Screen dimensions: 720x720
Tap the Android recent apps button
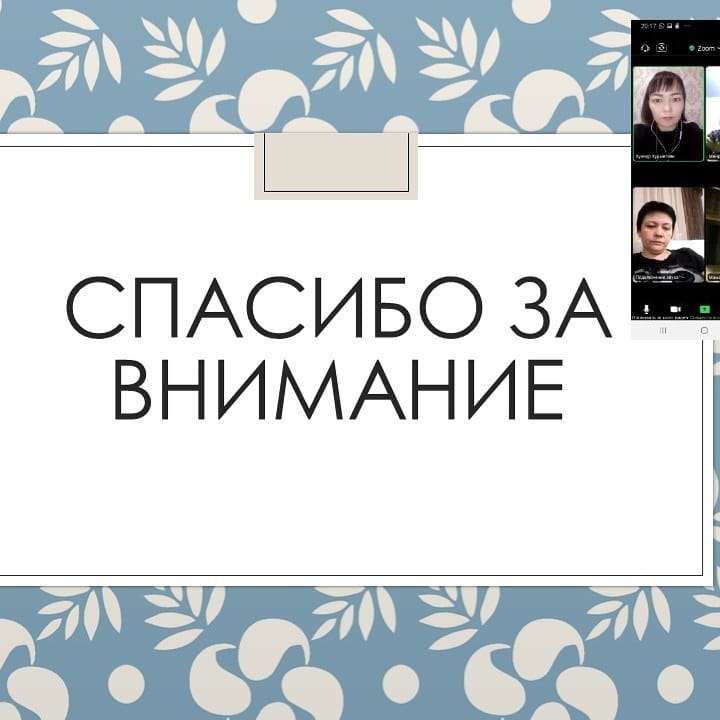pos(663,331)
